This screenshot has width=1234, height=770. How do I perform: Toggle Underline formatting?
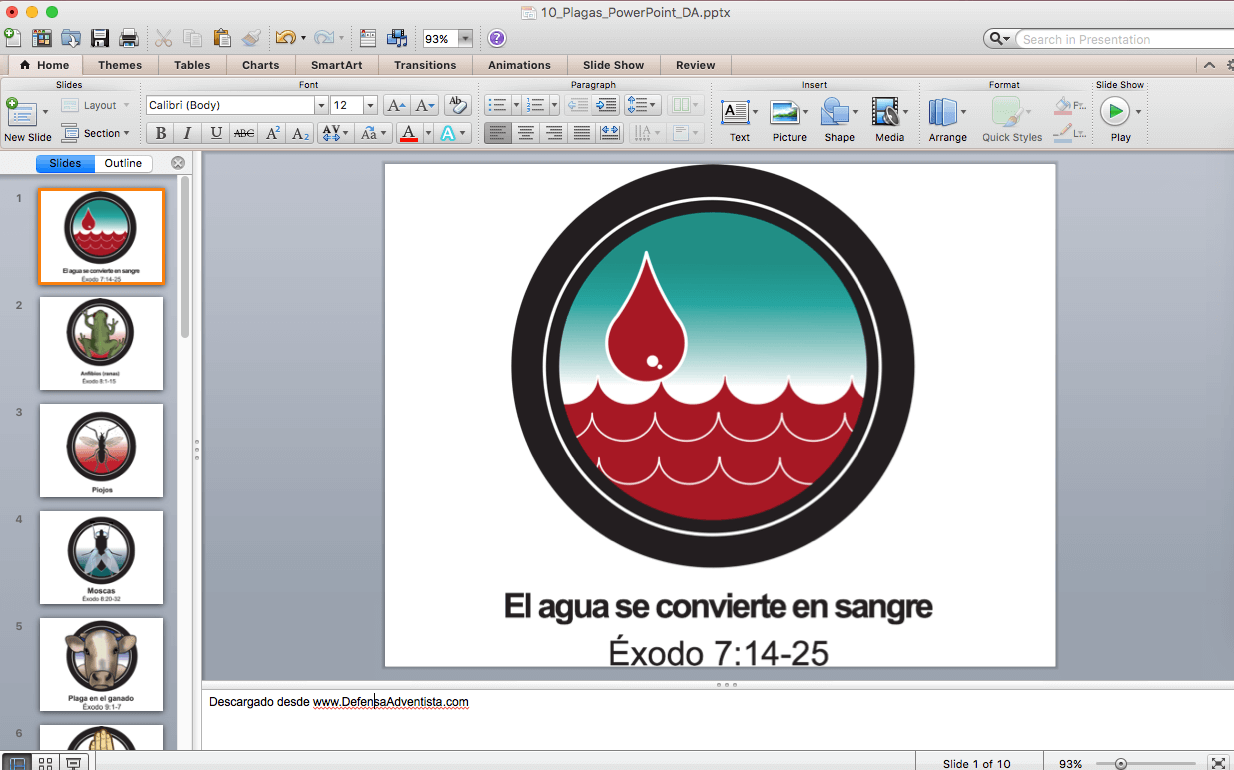216,133
